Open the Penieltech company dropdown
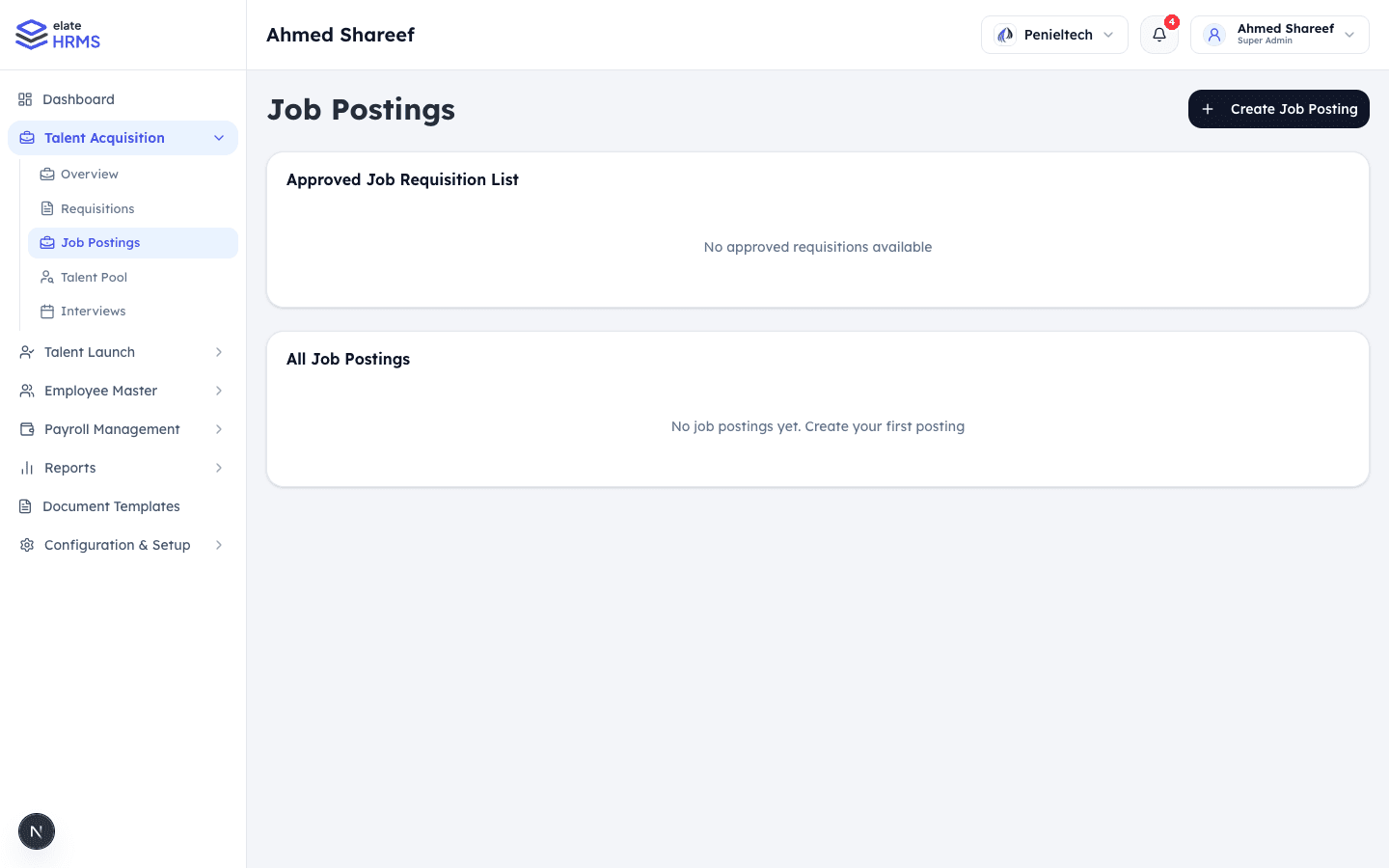1389x868 pixels. 1053,34
